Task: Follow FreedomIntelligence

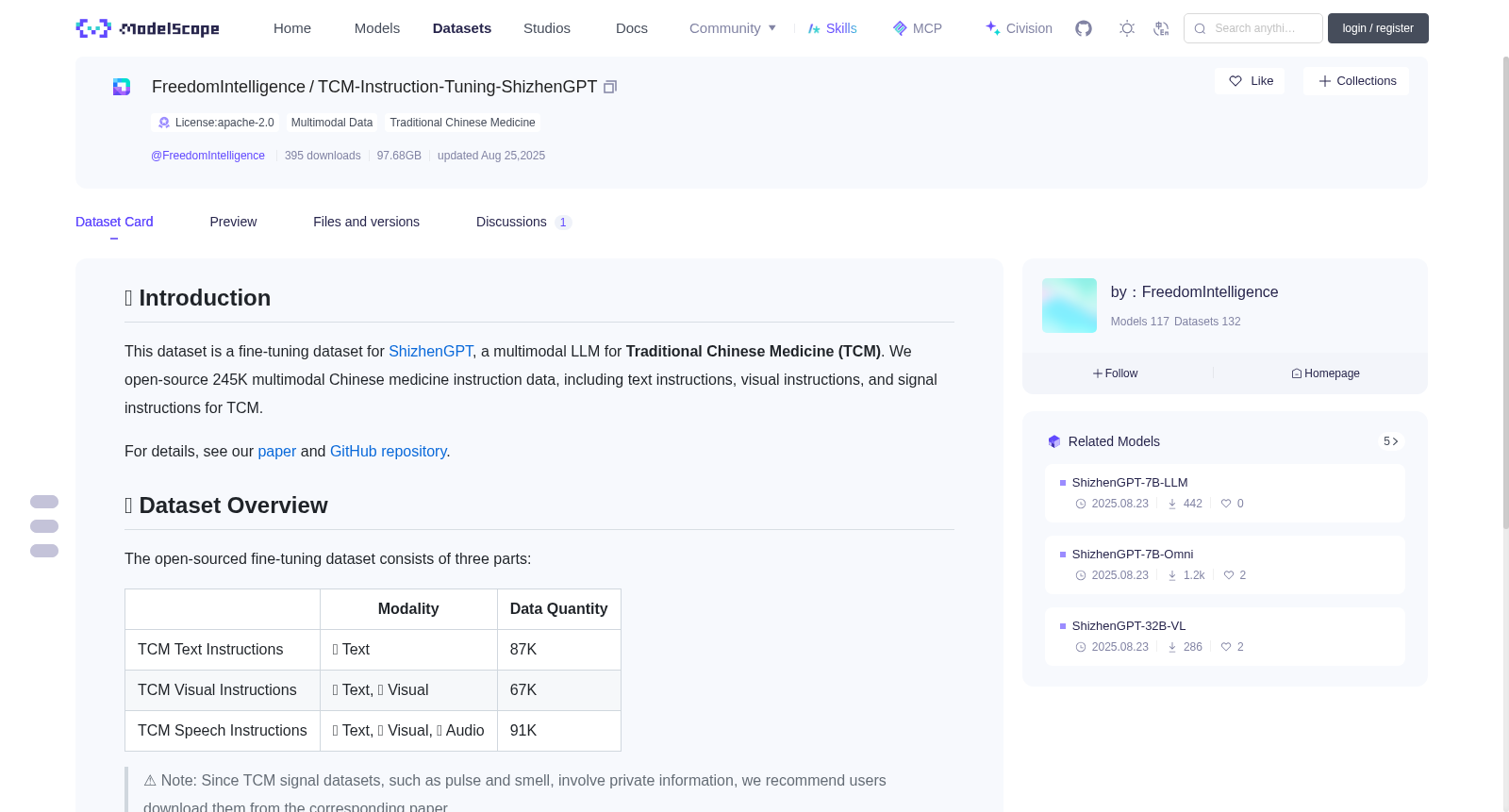Action: (1116, 373)
